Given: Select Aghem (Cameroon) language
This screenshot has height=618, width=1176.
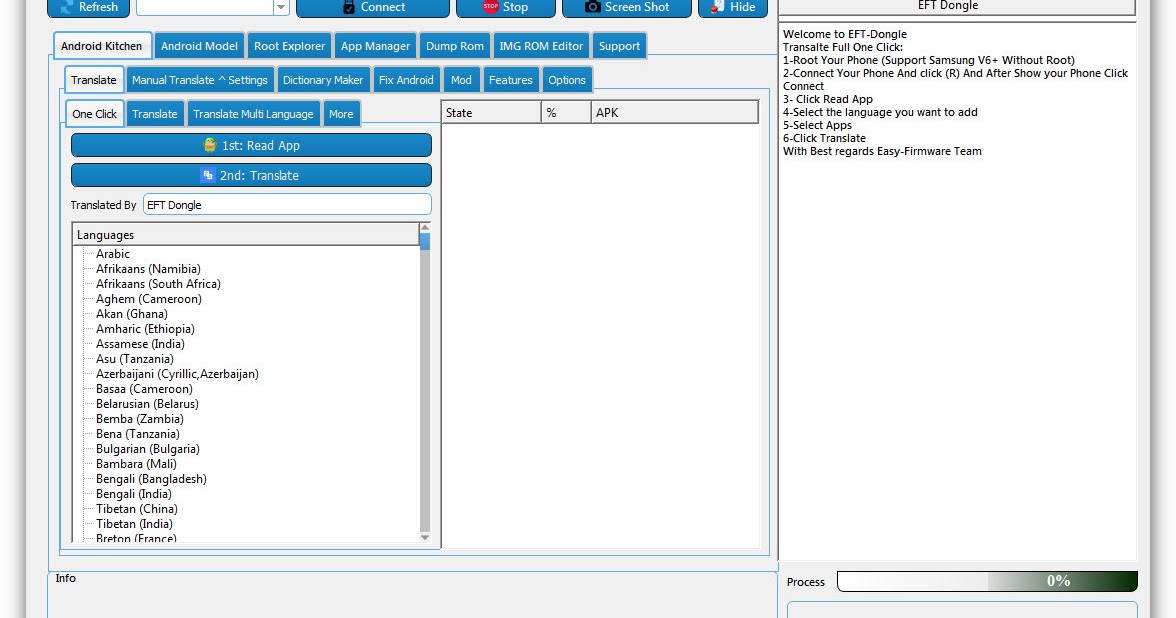Looking at the screenshot, I should 148,298.
